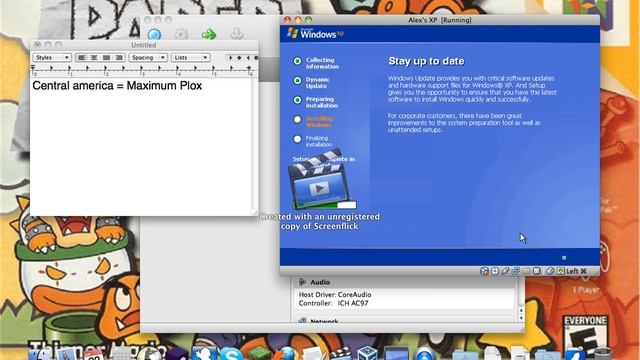Click the Audio section header in VirtualBox manager
Viewport: 640px width, 360px height.
(320, 282)
